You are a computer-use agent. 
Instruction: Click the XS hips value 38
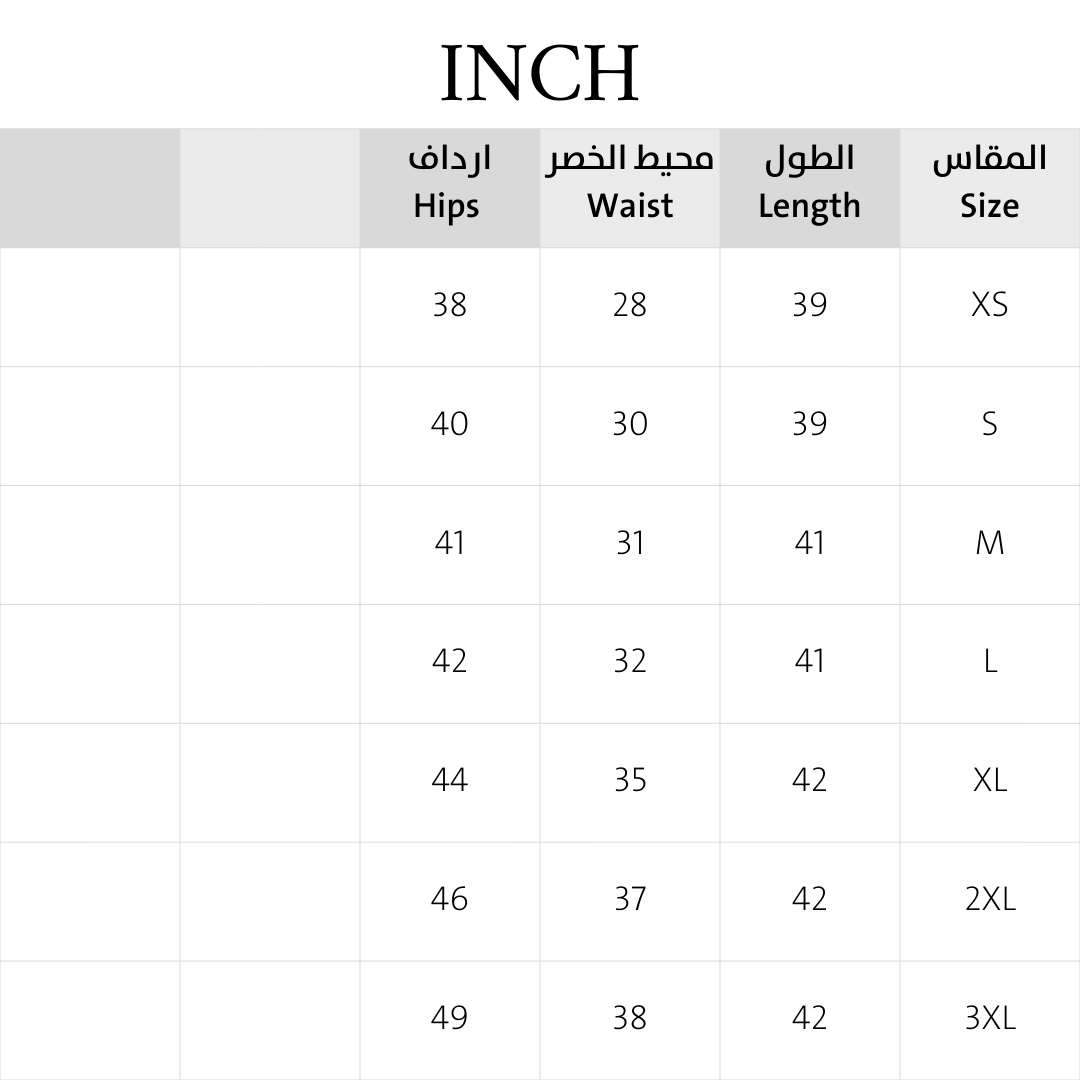[449, 305]
